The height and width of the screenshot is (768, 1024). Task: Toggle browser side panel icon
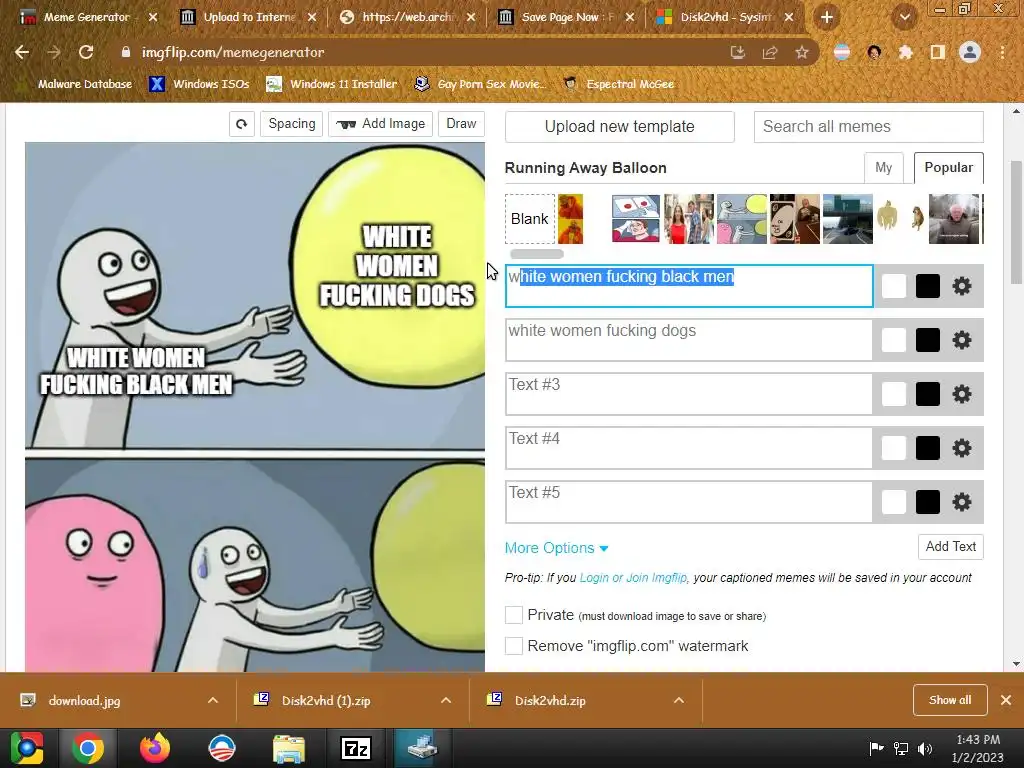coord(938,52)
